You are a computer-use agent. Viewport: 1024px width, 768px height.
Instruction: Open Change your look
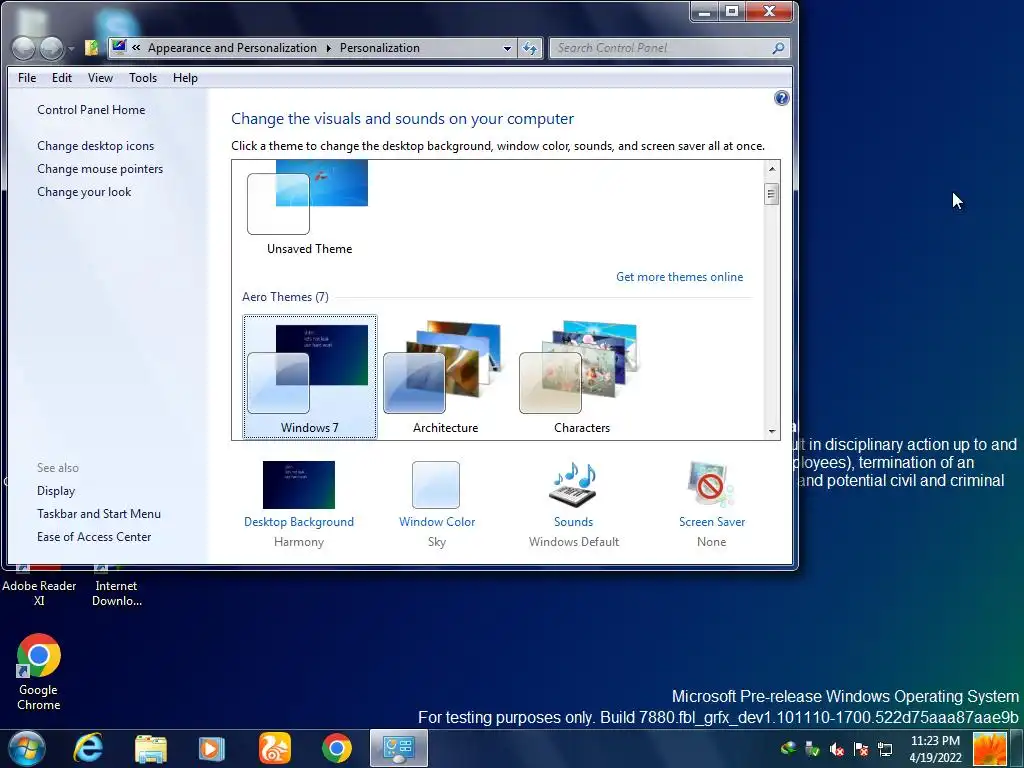[x=84, y=191]
